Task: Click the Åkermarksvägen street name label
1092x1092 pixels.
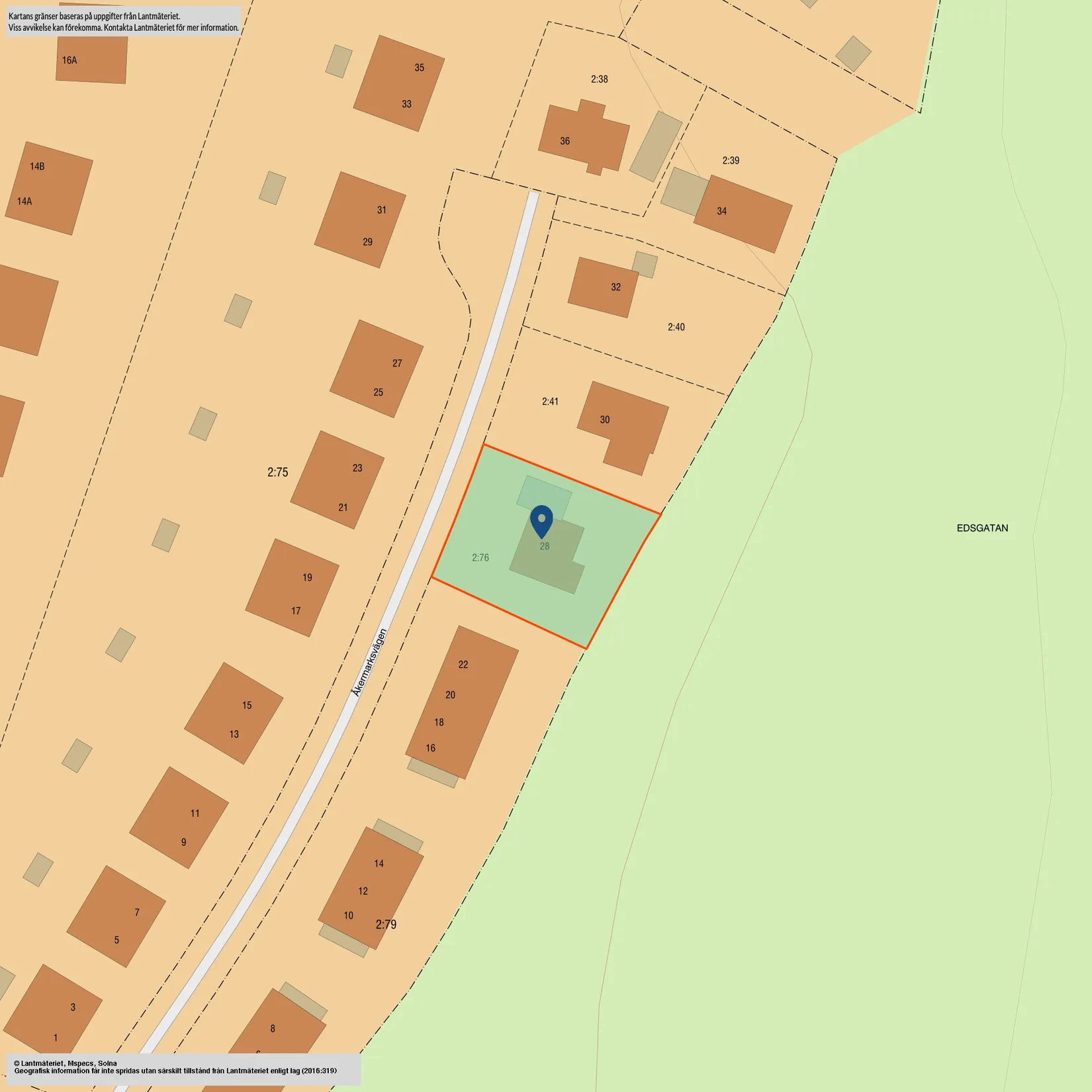Action: 369,662
